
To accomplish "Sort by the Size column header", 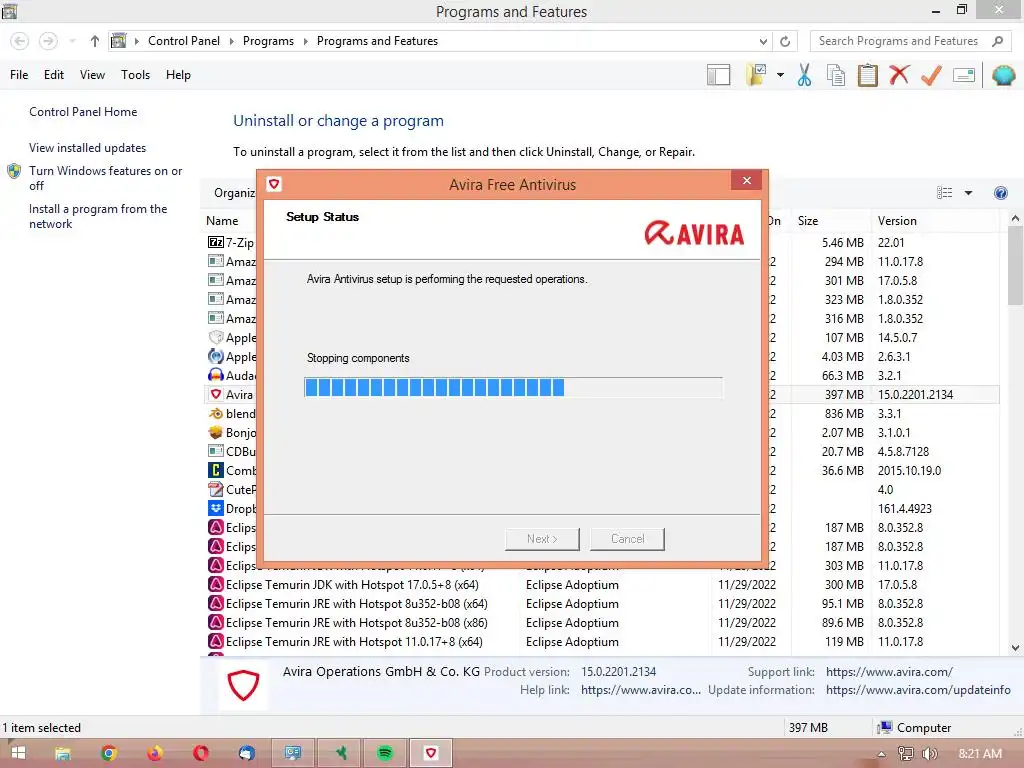I will pyautogui.click(x=831, y=221).
